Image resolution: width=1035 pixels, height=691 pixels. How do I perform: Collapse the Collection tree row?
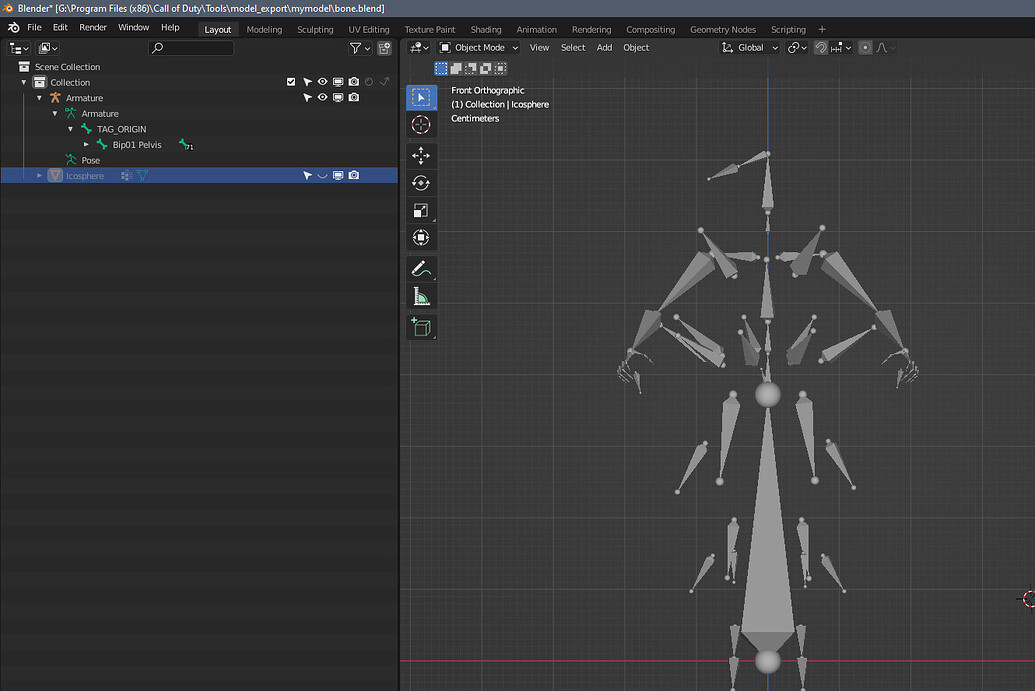pyautogui.click(x=24, y=82)
